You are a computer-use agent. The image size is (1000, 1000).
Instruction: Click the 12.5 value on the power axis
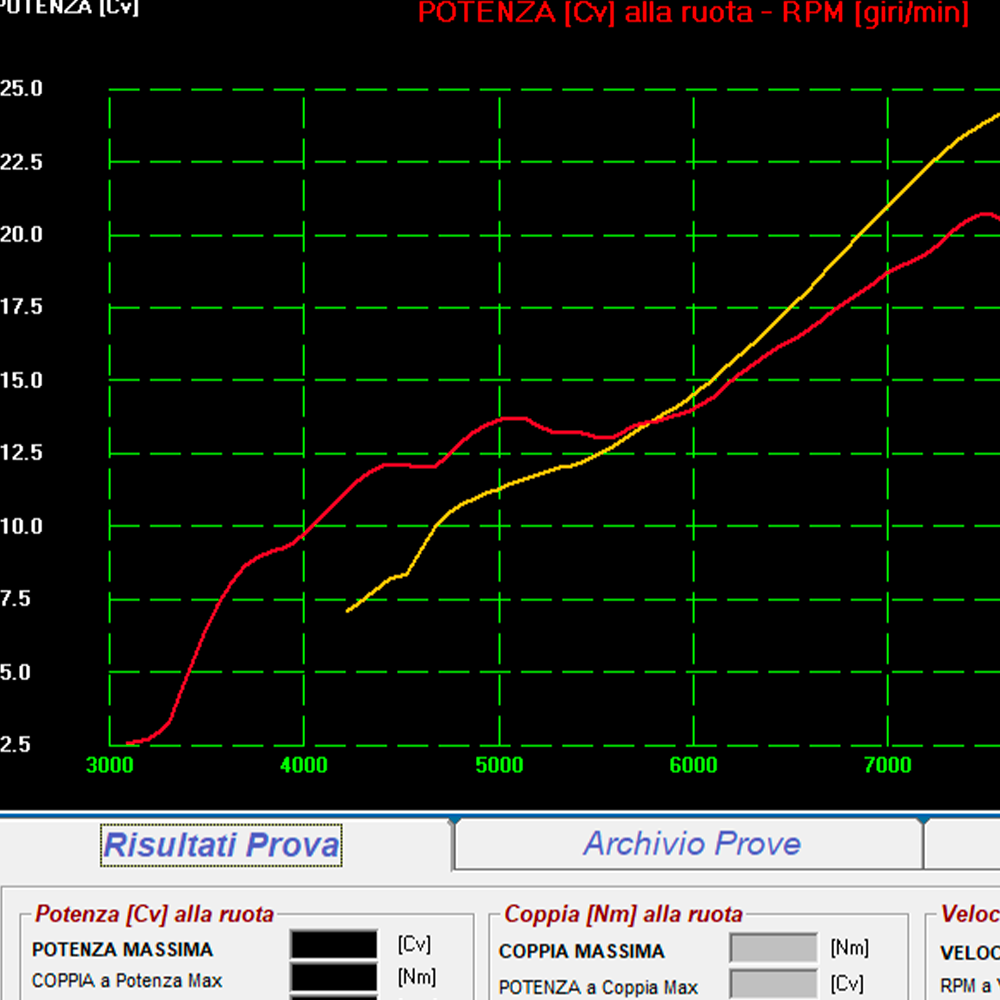pos(21,453)
